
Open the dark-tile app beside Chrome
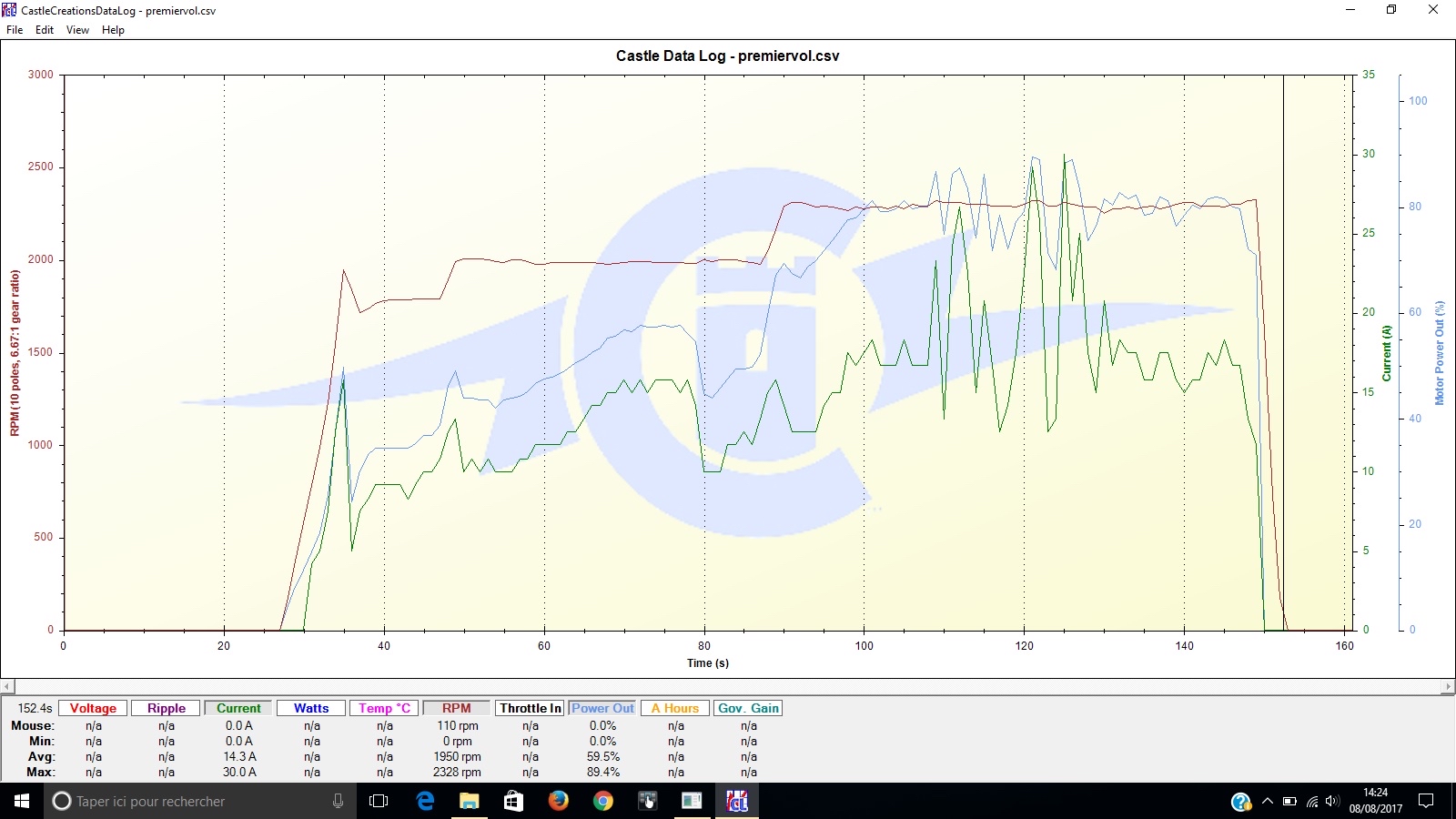(647, 801)
